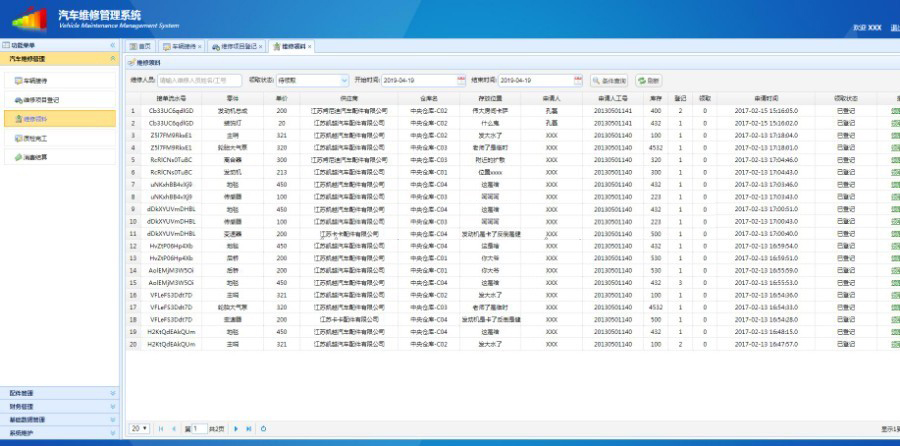Select 质检完工 in the sidebar

pos(36,138)
